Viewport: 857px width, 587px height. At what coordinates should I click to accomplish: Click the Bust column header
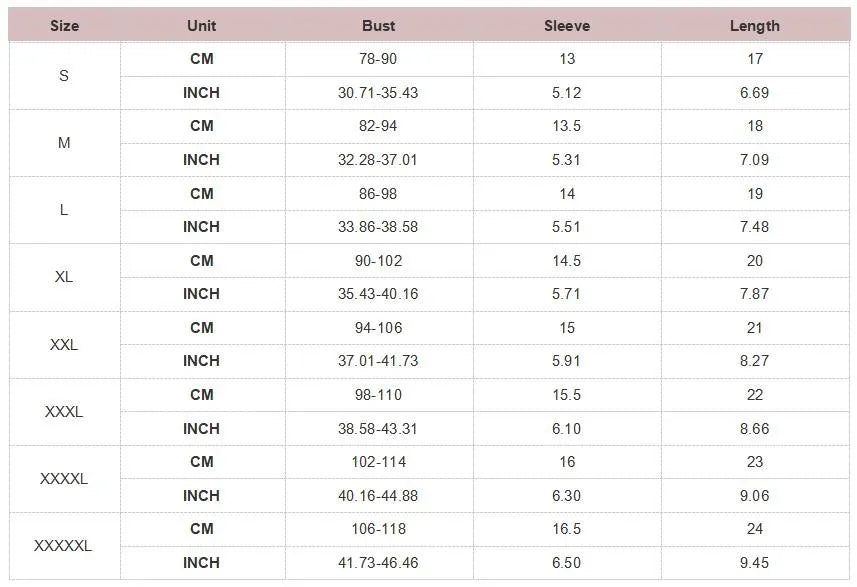pyautogui.click(x=378, y=26)
